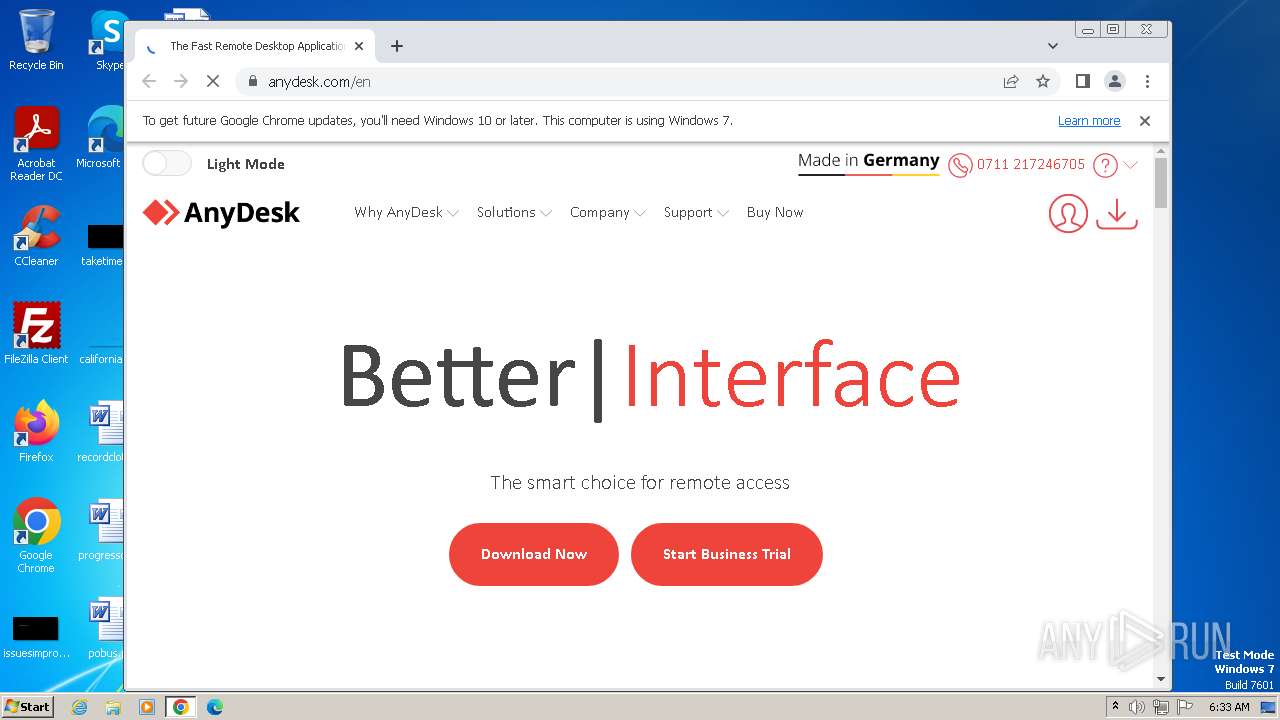
Task: Open Internet Explorer in taskbar
Action: pyautogui.click(x=80, y=707)
